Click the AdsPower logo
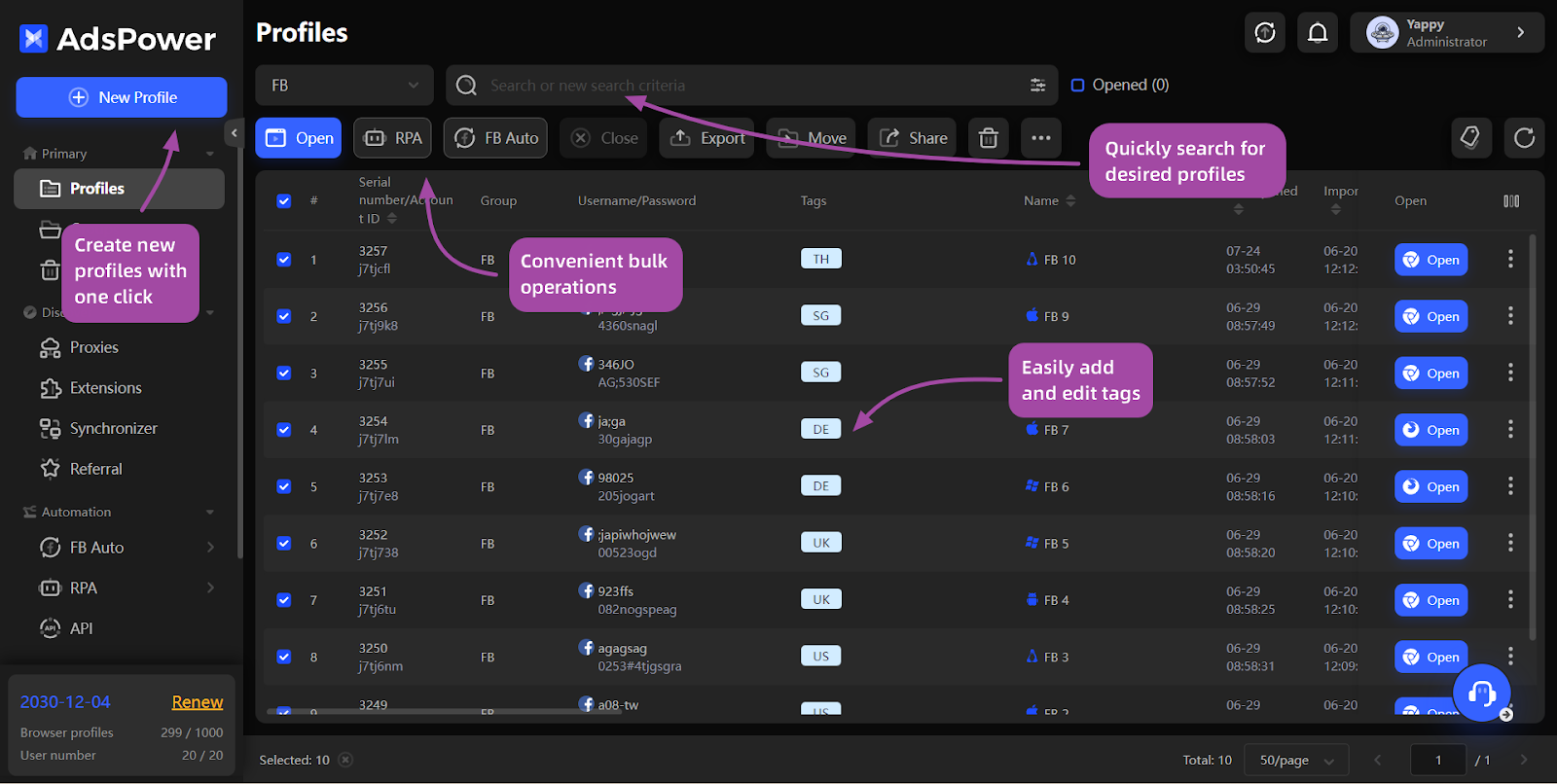This screenshot has width=1557, height=784. [117, 39]
